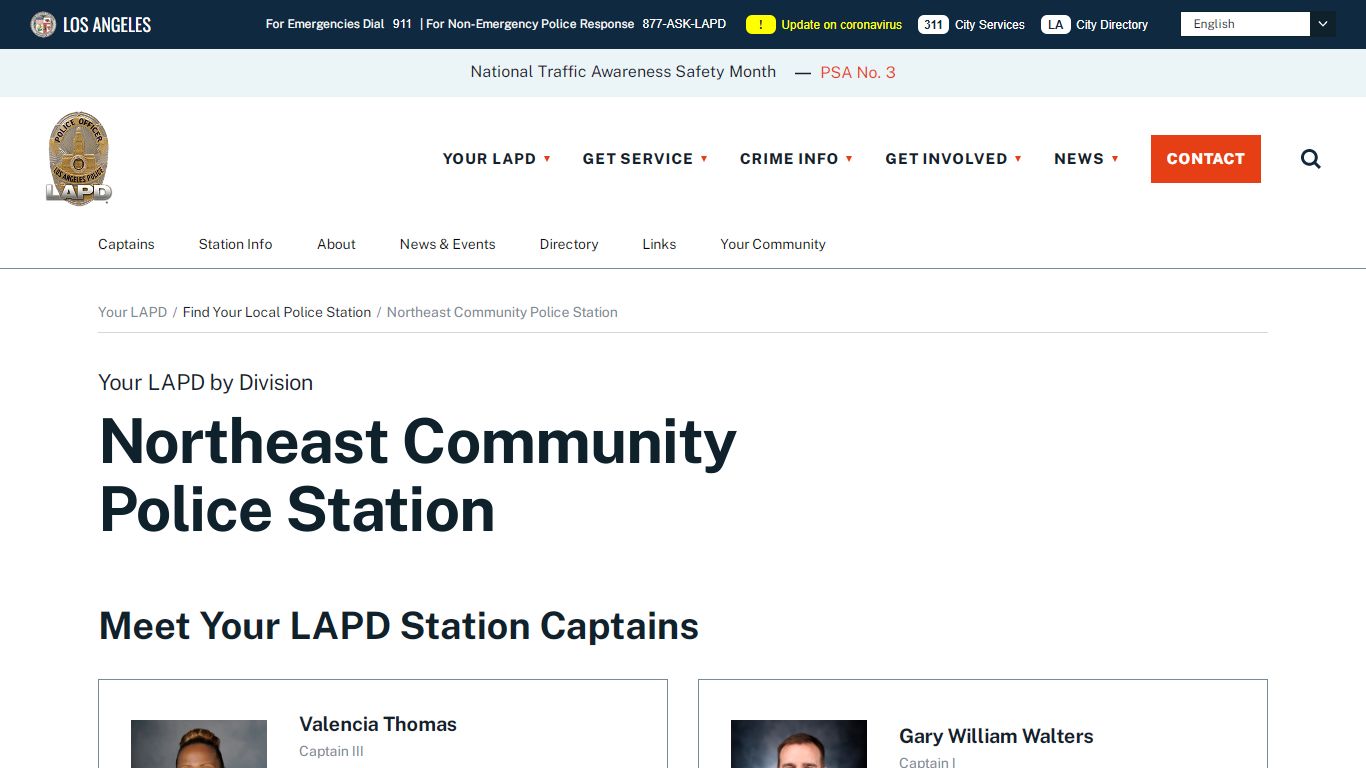The image size is (1366, 768).
Task: Click the yellow exclamation alert badge
Action: coord(761,24)
